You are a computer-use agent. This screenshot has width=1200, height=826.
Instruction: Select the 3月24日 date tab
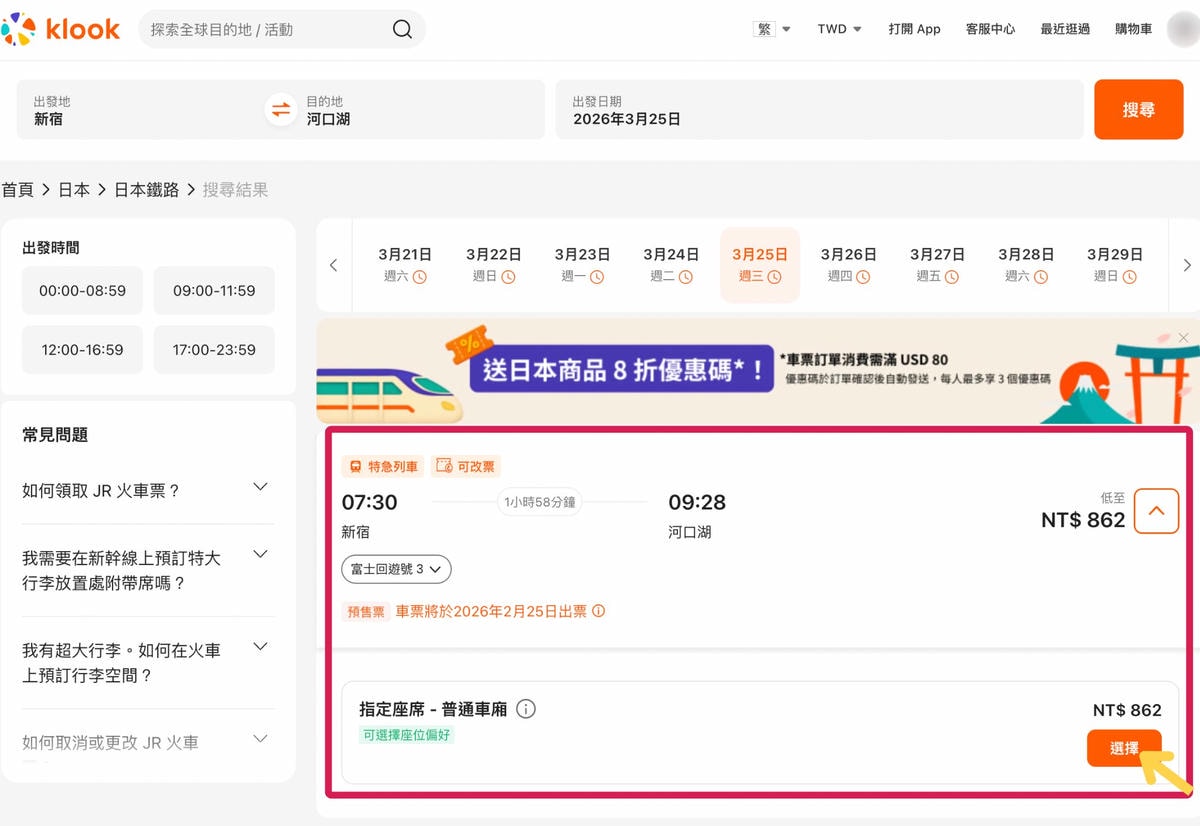(x=671, y=265)
